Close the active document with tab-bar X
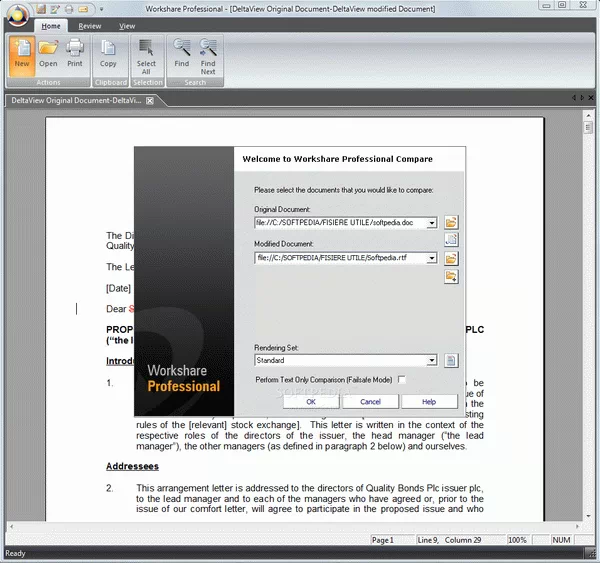This screenshot has width=600, height=563. pyautogui.click(x=591, y=98)
